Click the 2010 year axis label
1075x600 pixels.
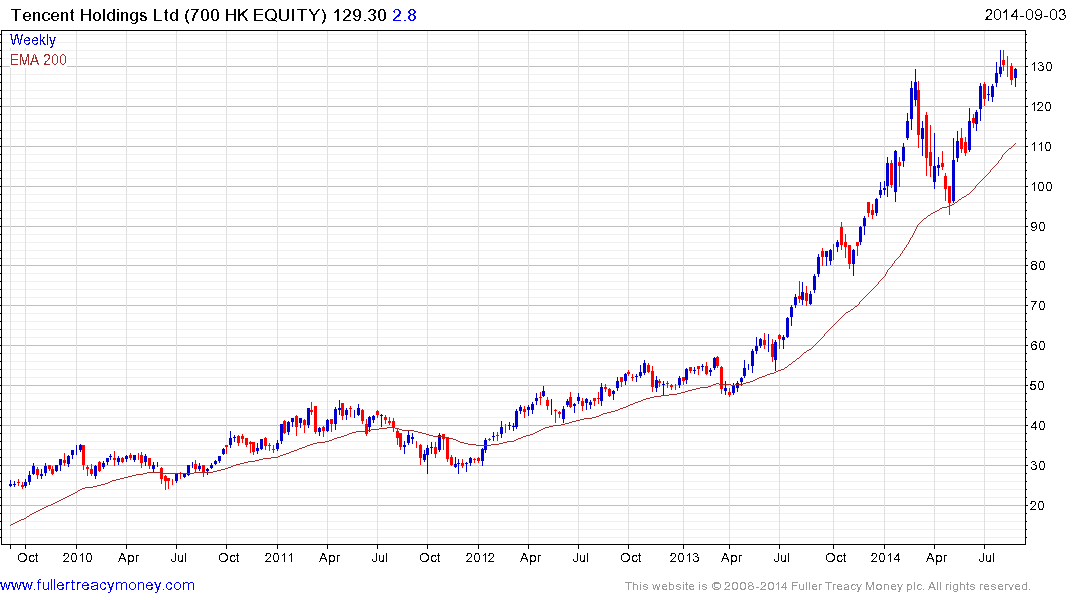tap(77, 557)
